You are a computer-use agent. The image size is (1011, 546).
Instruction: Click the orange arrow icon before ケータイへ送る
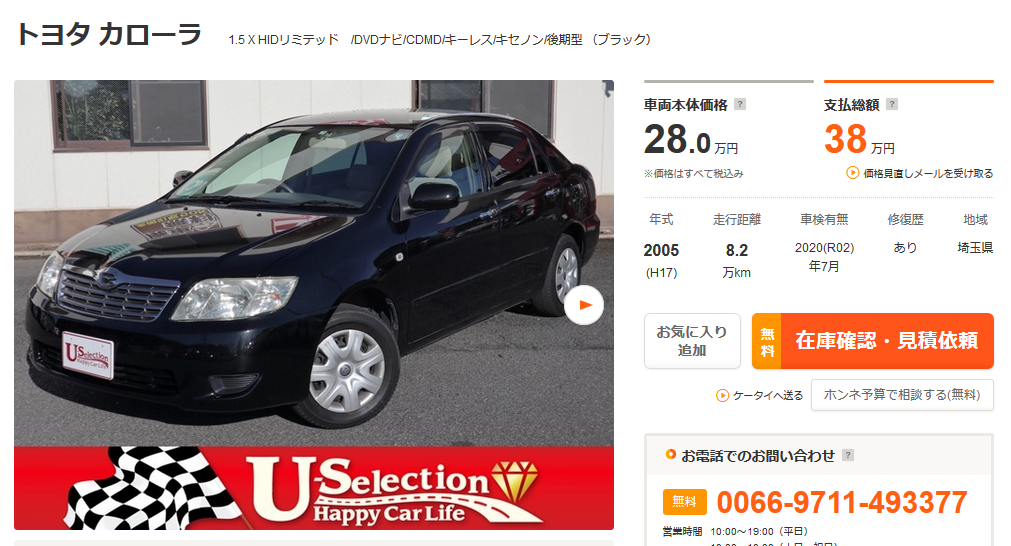pyautogui.click(x=722, y=395)
